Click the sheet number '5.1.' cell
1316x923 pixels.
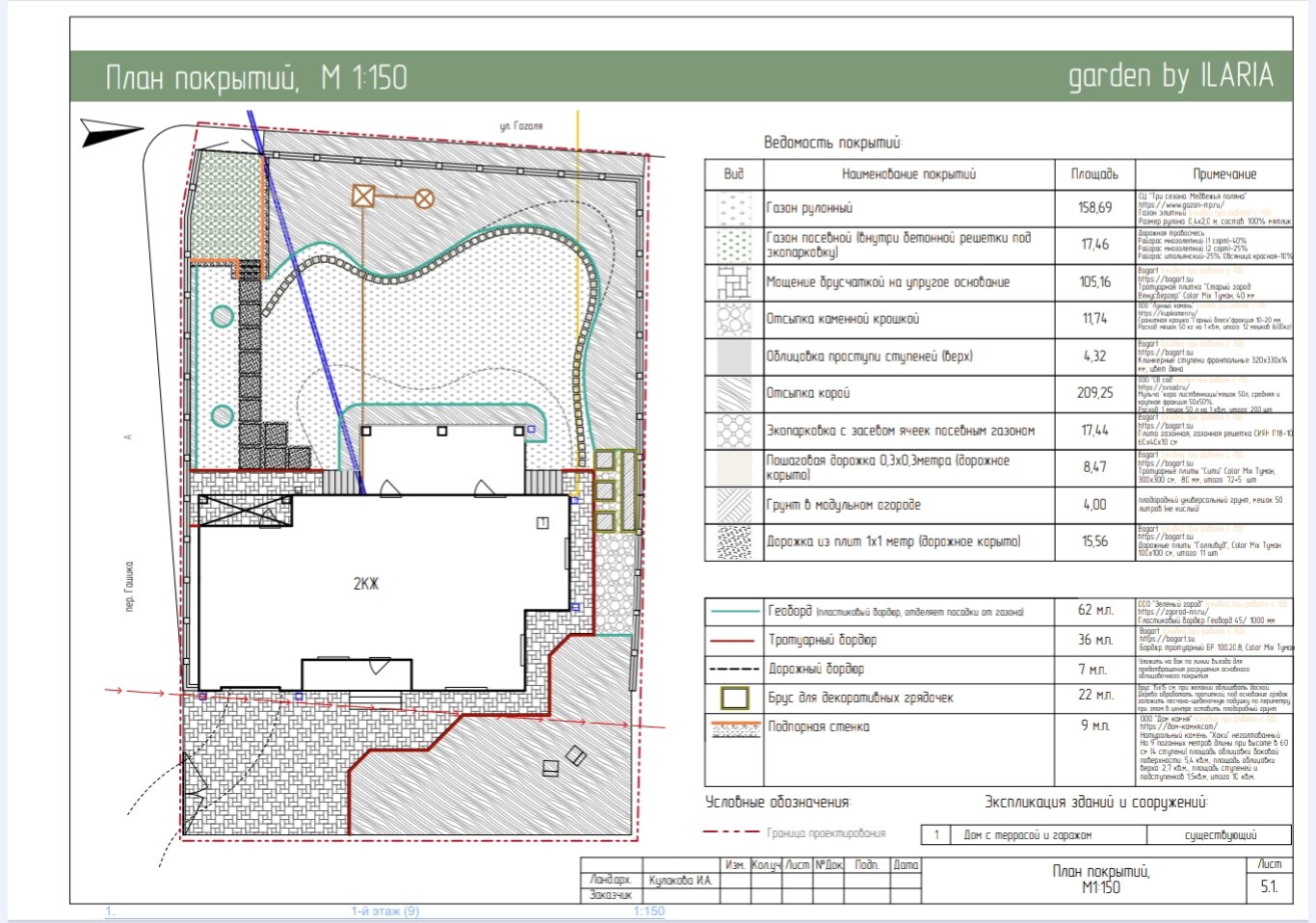[1269, 887]
